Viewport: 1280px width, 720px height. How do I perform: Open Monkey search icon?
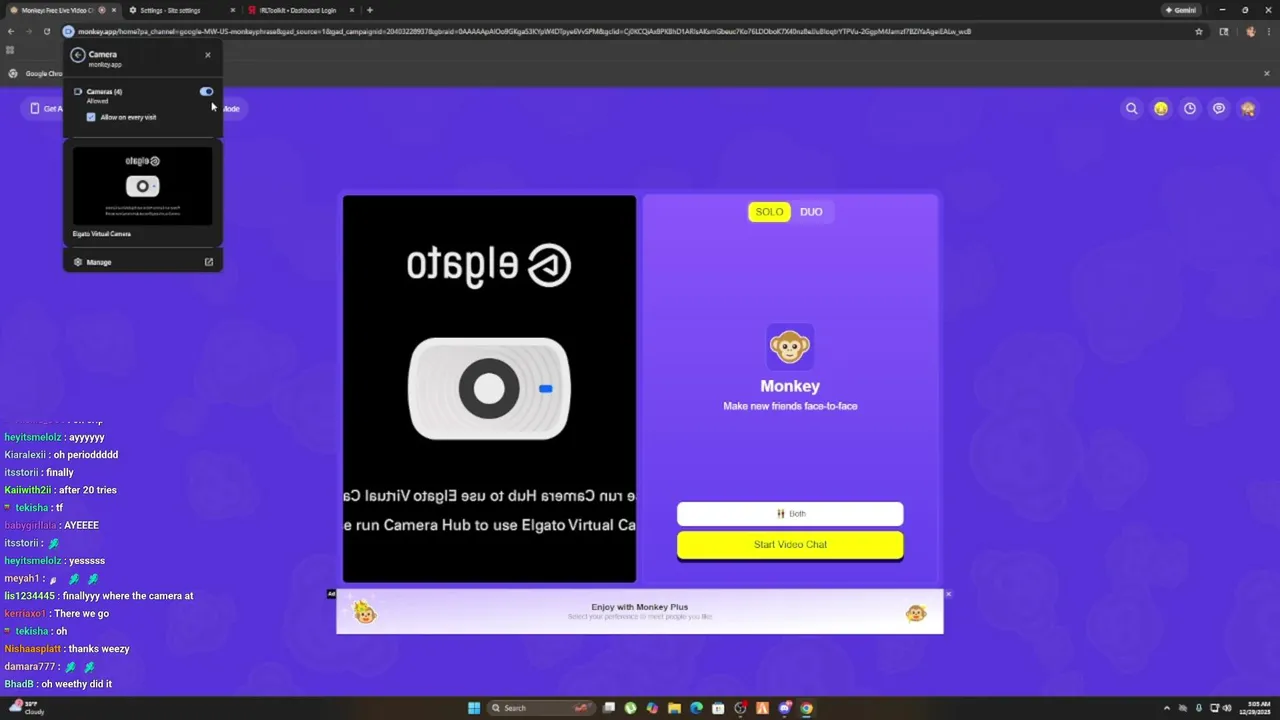pyautogui.click(x=1132, y=108)
